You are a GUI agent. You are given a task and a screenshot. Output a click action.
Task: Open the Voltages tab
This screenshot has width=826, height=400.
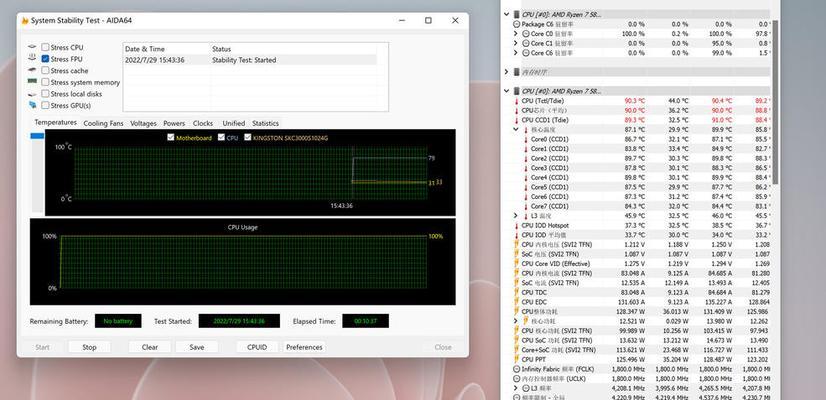tap(143, 123)
